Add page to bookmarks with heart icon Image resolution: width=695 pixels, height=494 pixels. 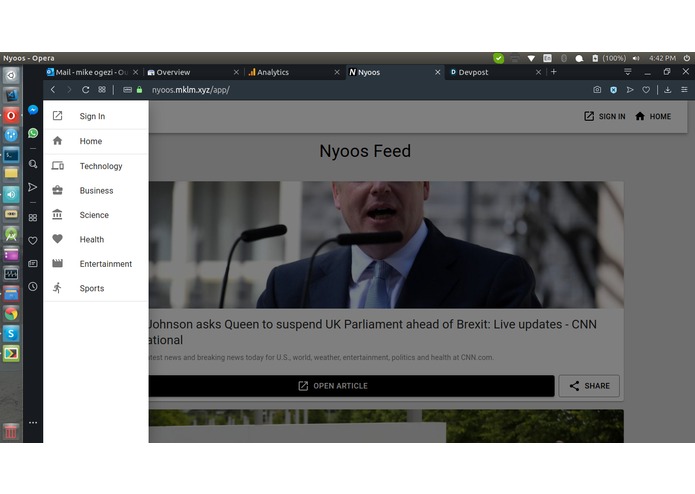(646, 89)
